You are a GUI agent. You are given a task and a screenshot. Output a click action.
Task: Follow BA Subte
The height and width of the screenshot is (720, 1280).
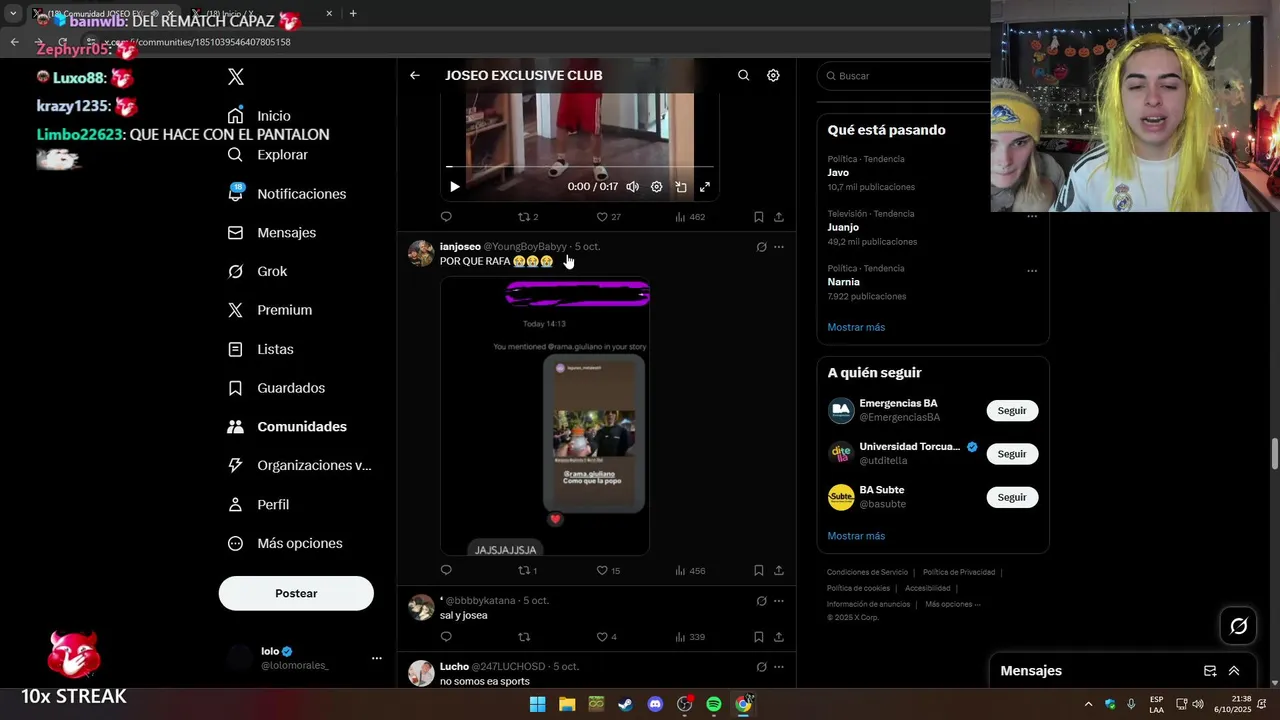[1012, 497]
